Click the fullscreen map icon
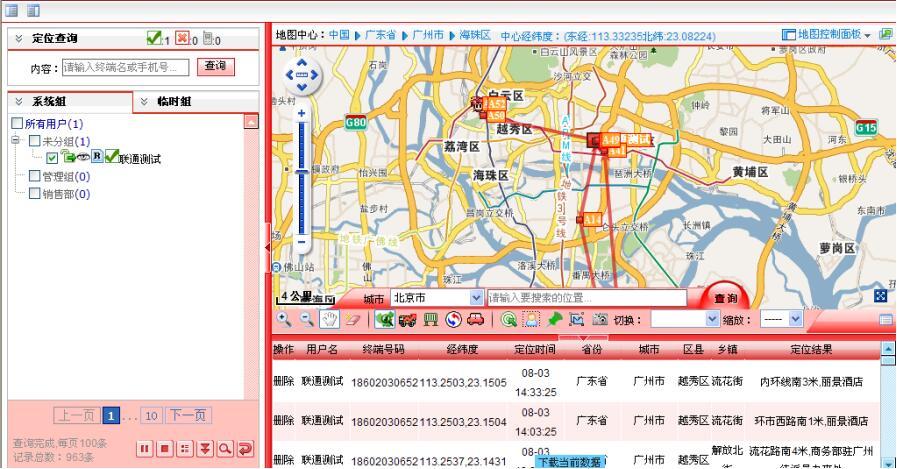The image size is (897, 469). (x=880, y=296)
